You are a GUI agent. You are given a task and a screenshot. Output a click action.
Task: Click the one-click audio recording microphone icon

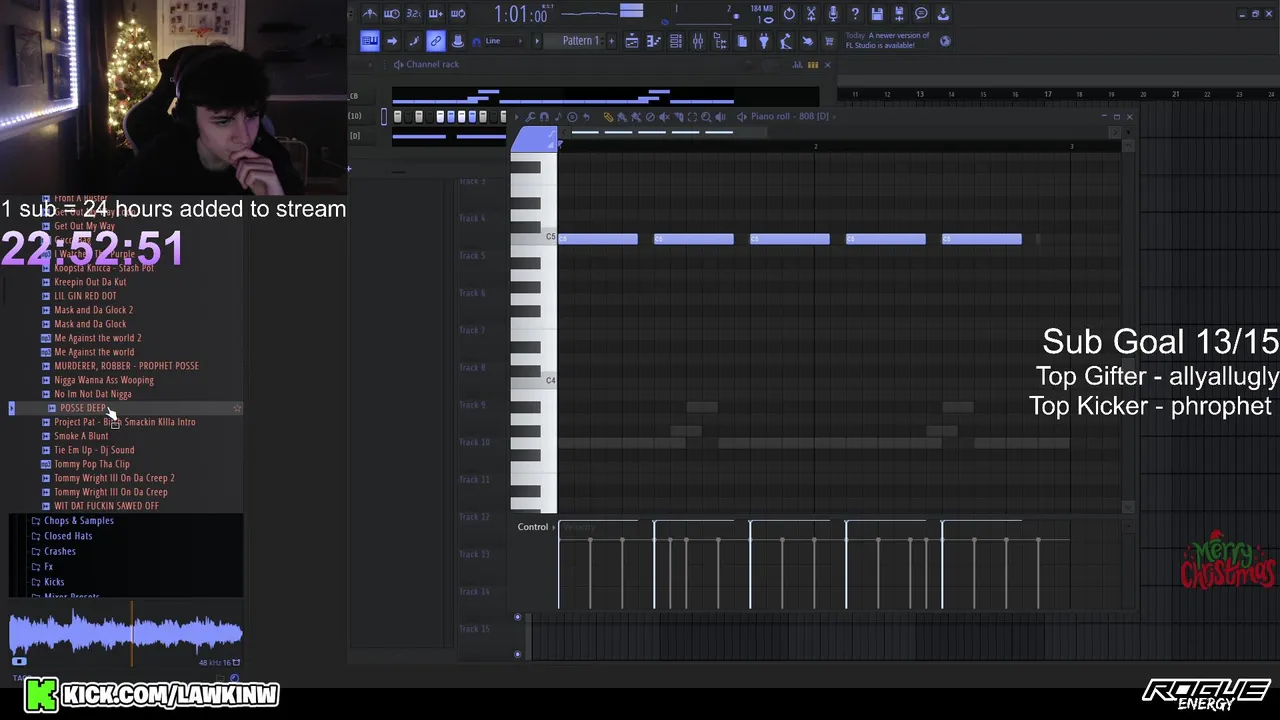point(833,14)
